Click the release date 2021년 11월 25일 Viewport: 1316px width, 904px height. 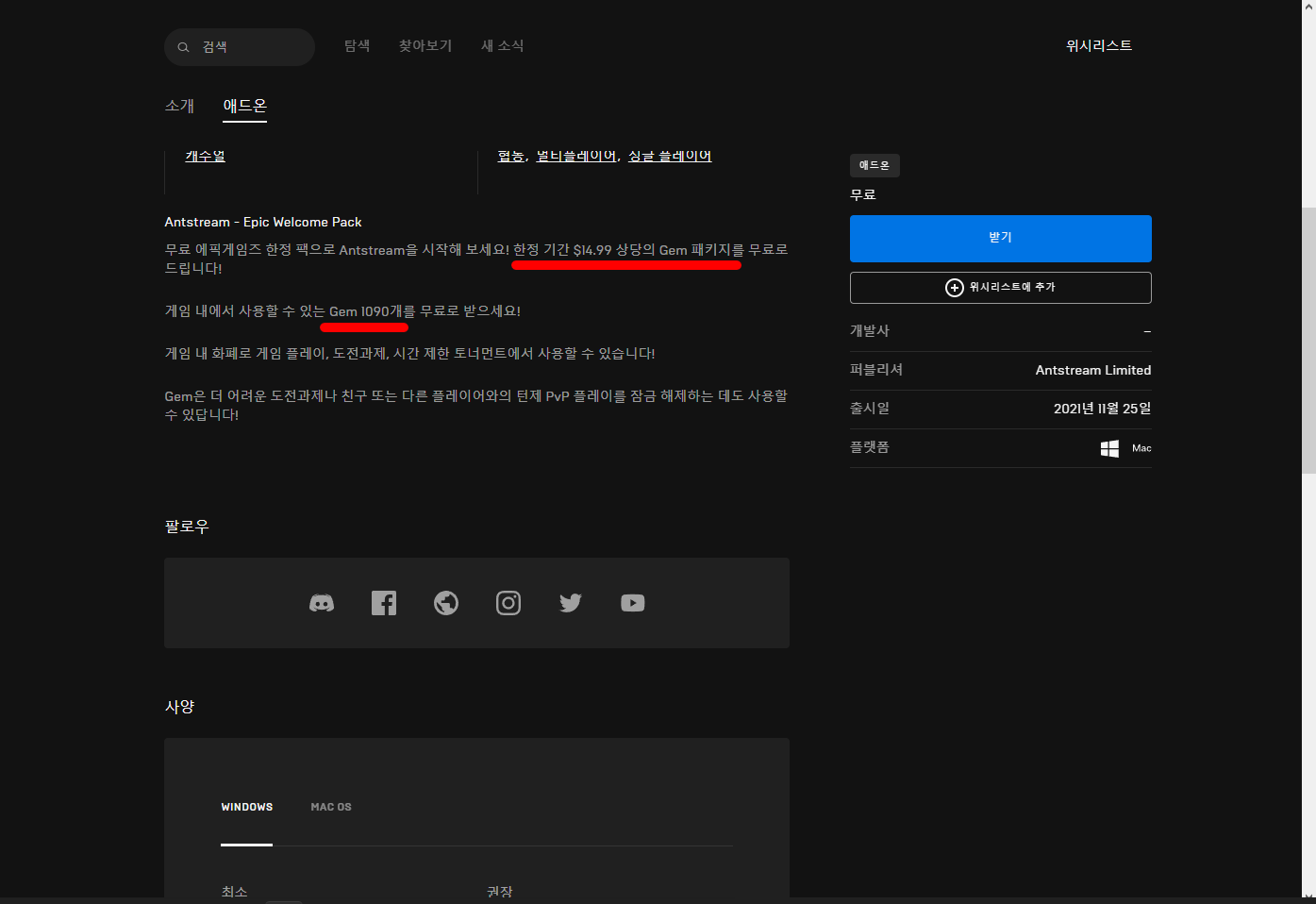coord(1102,410)
